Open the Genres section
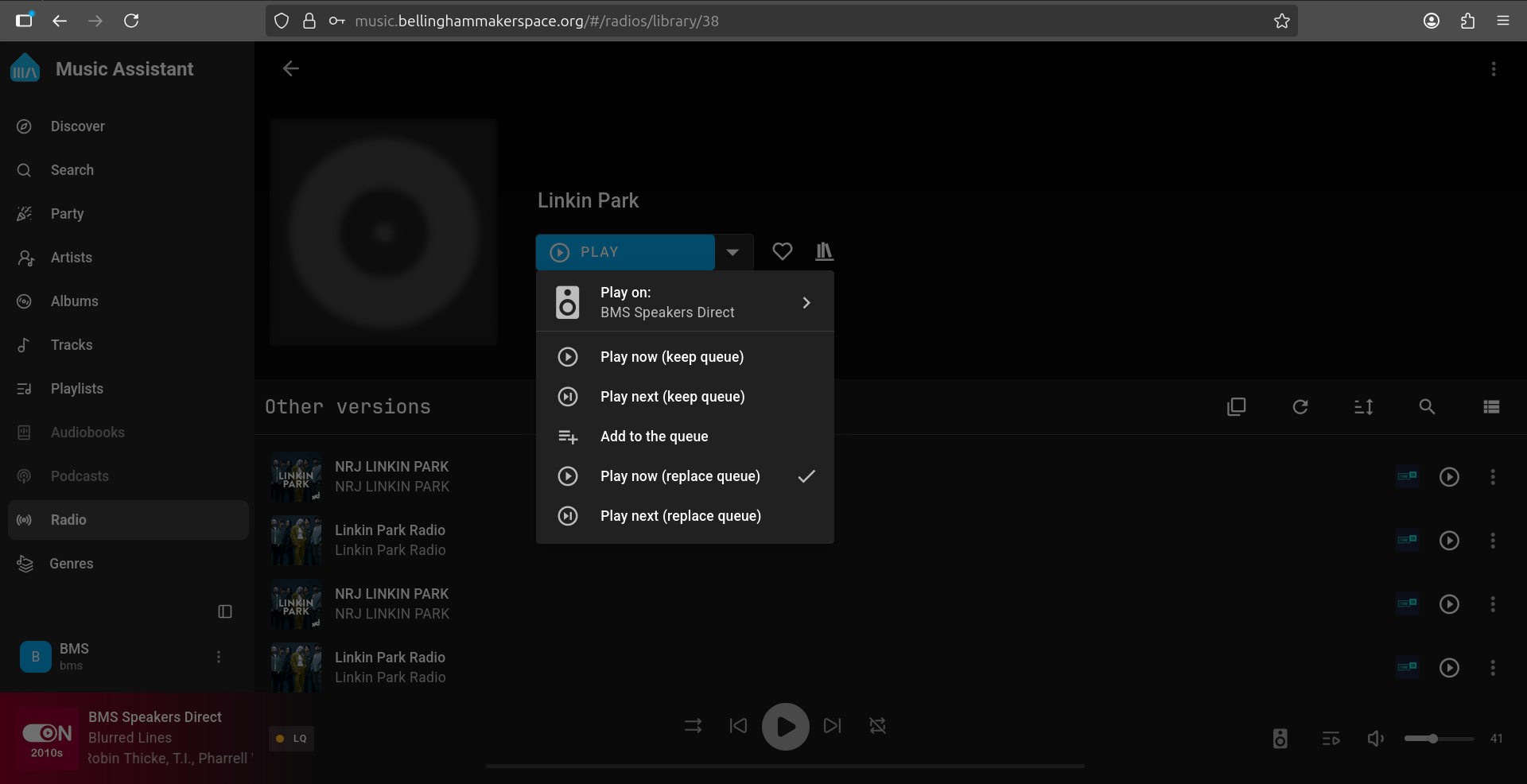Viewport: 1527px width, 784px height. tap(128, 564)
